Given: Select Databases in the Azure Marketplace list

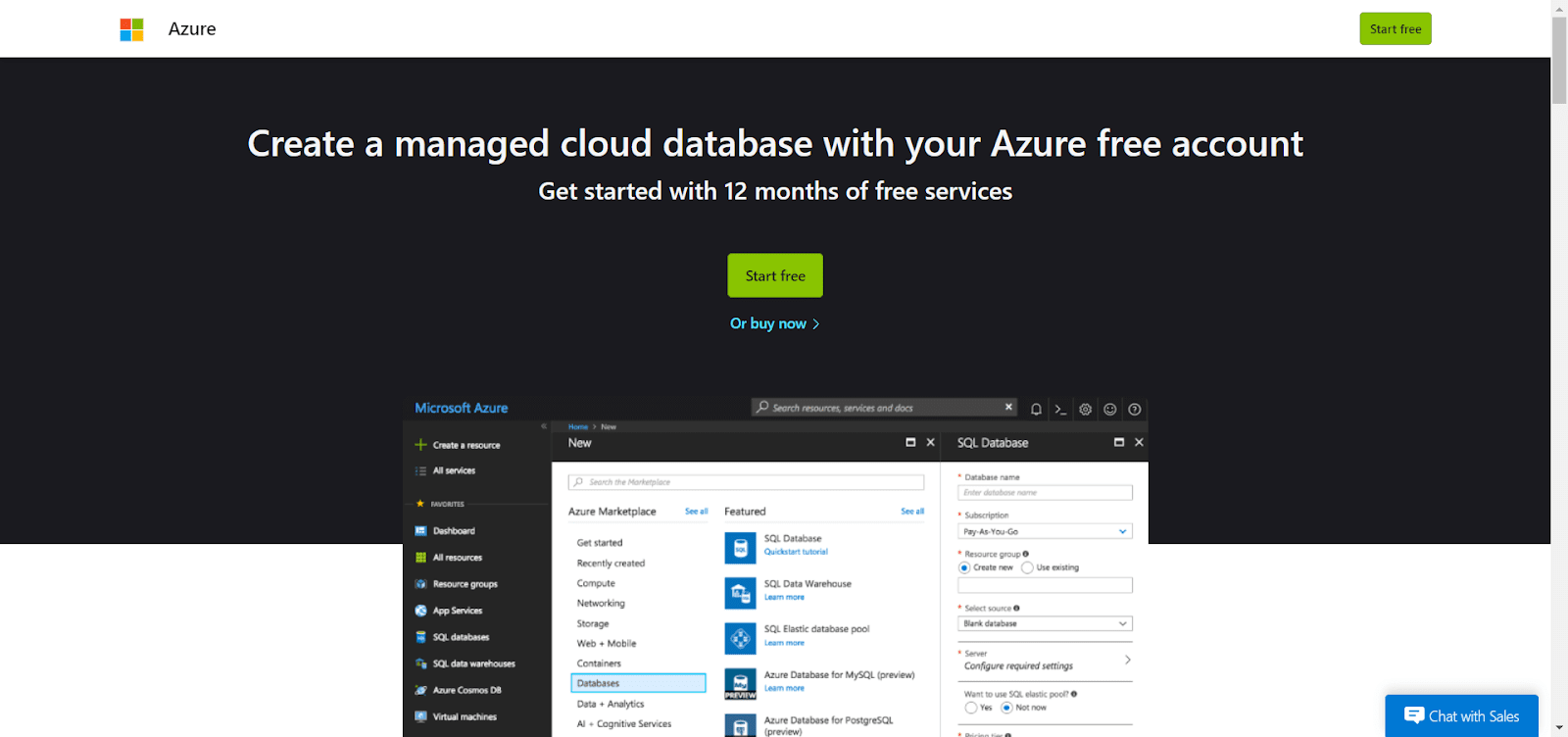Looking at the screenshot, I should (638, 683).
